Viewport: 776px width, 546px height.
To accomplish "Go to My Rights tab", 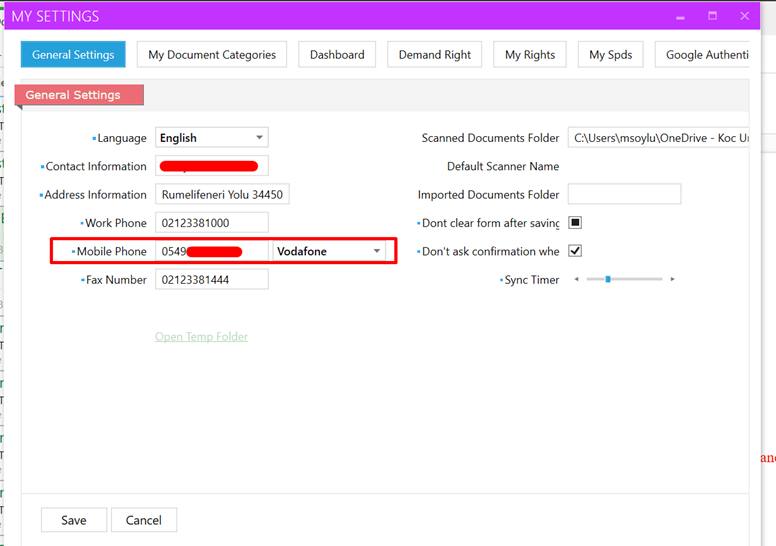I will click(530, 55).
